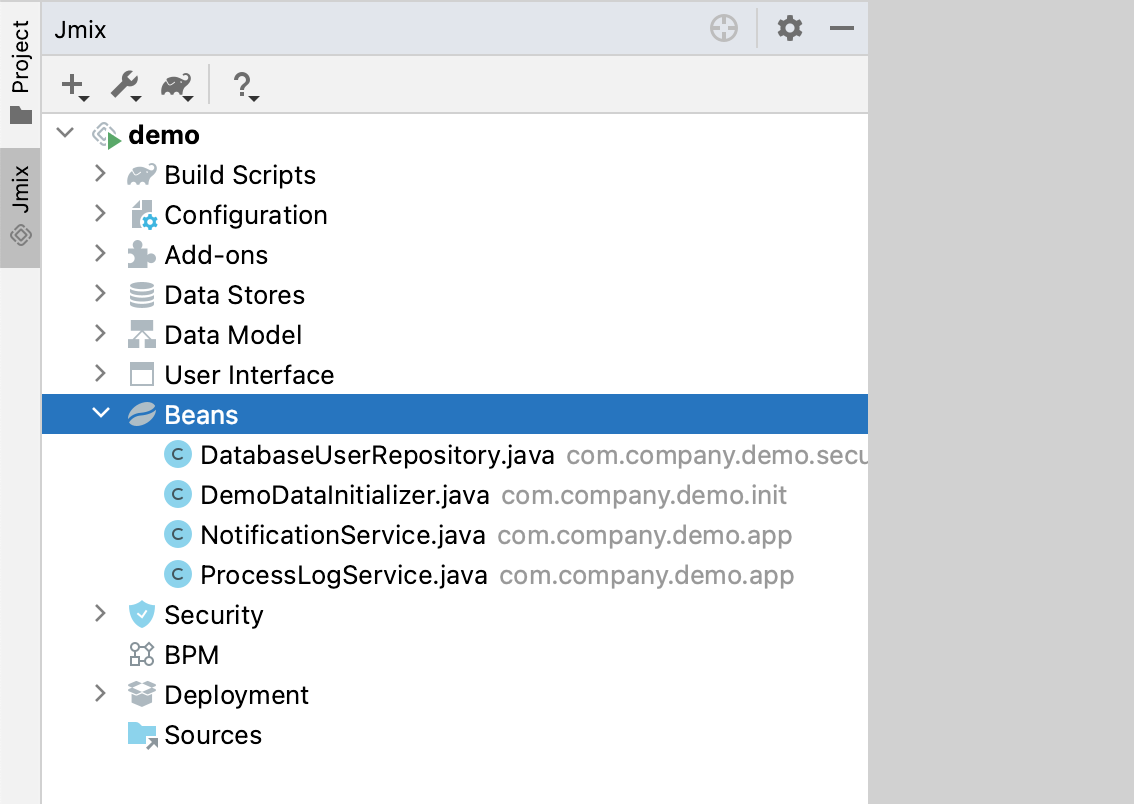The image size is (1134, 804).
Task: Expand the Security node
Action: [101, 613]
